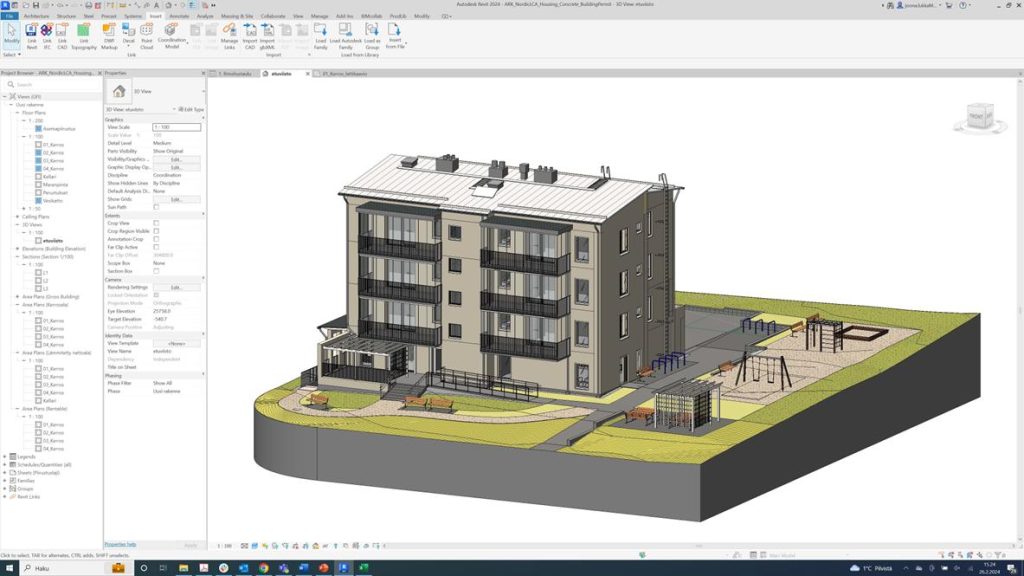Viewport: 1024px width, 576px height.
Task: Open File Explorer from the taskbar
Action: click(x=184, y=568)
